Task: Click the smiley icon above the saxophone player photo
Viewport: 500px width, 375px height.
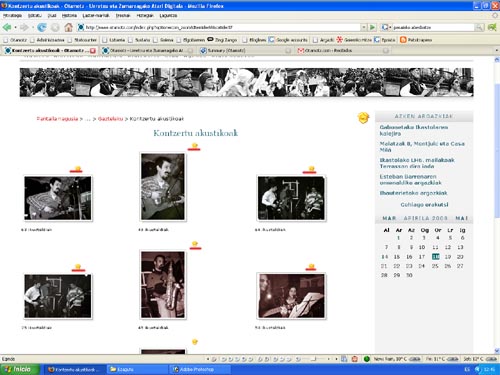Action: pyautogui.click(x=195, y=244)
